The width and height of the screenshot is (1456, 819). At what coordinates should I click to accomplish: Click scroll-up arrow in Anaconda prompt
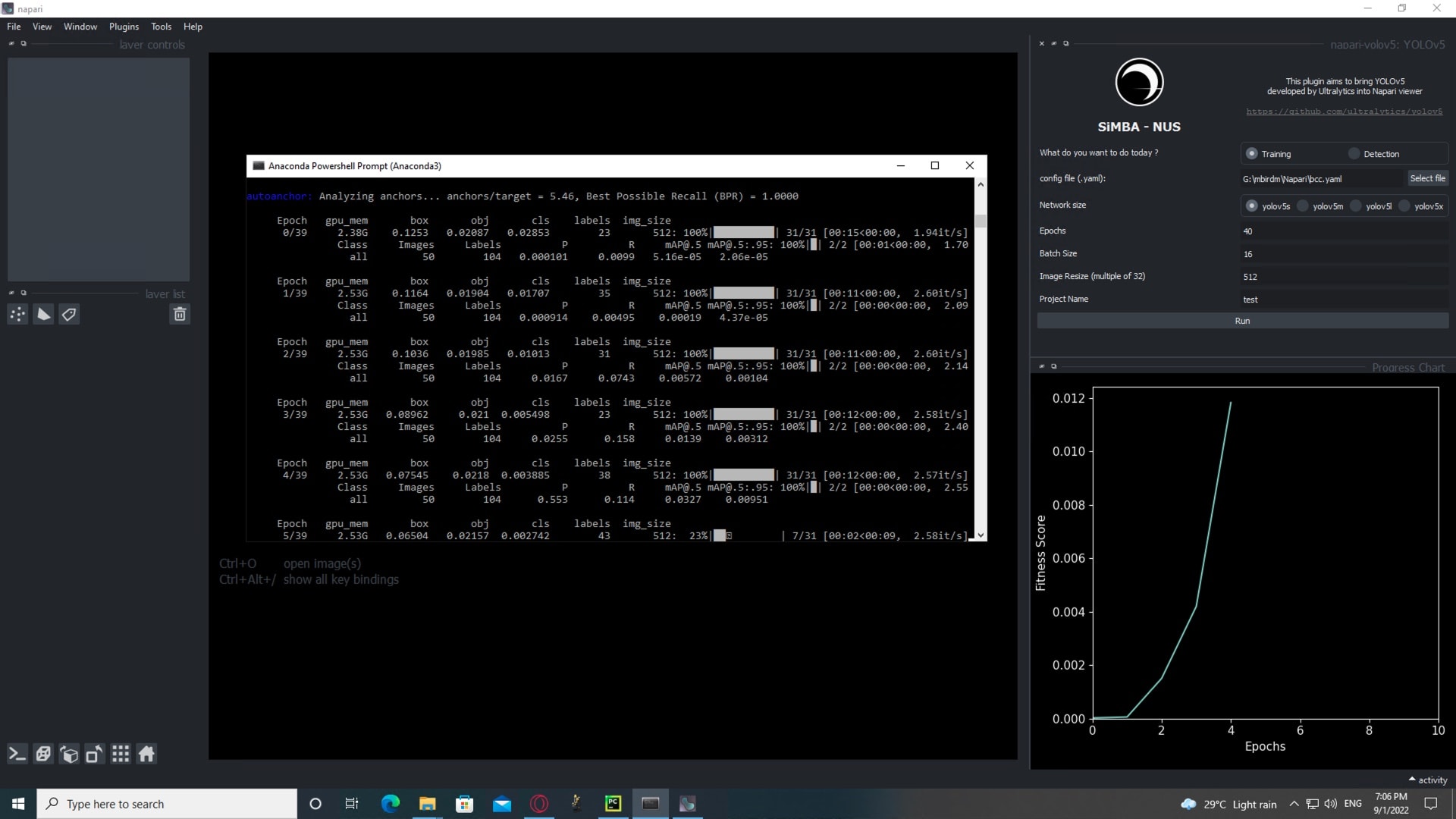[981, 184]
